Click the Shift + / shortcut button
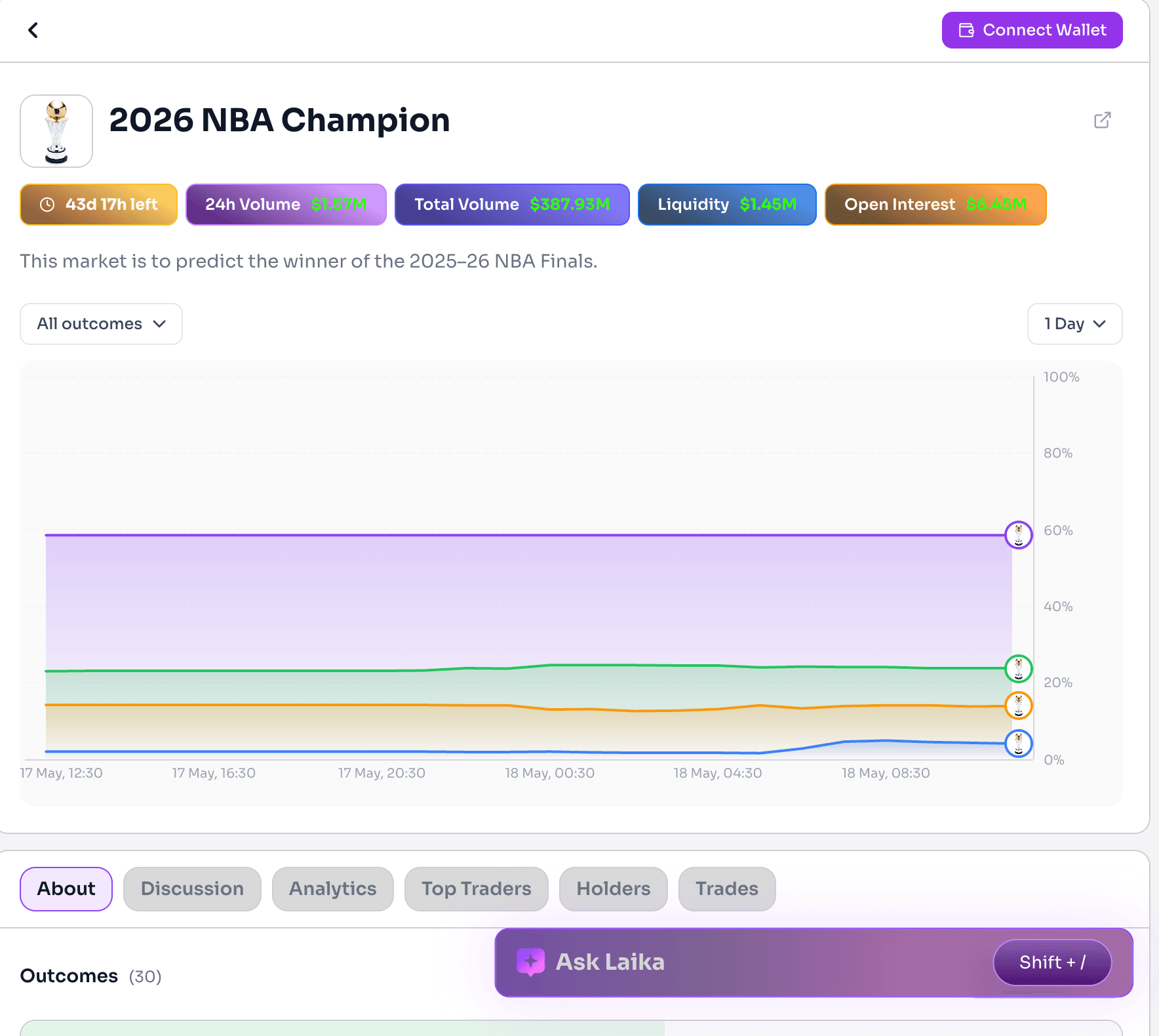Screen dimensions: 1159x1036 click(x=1052, y=963)
